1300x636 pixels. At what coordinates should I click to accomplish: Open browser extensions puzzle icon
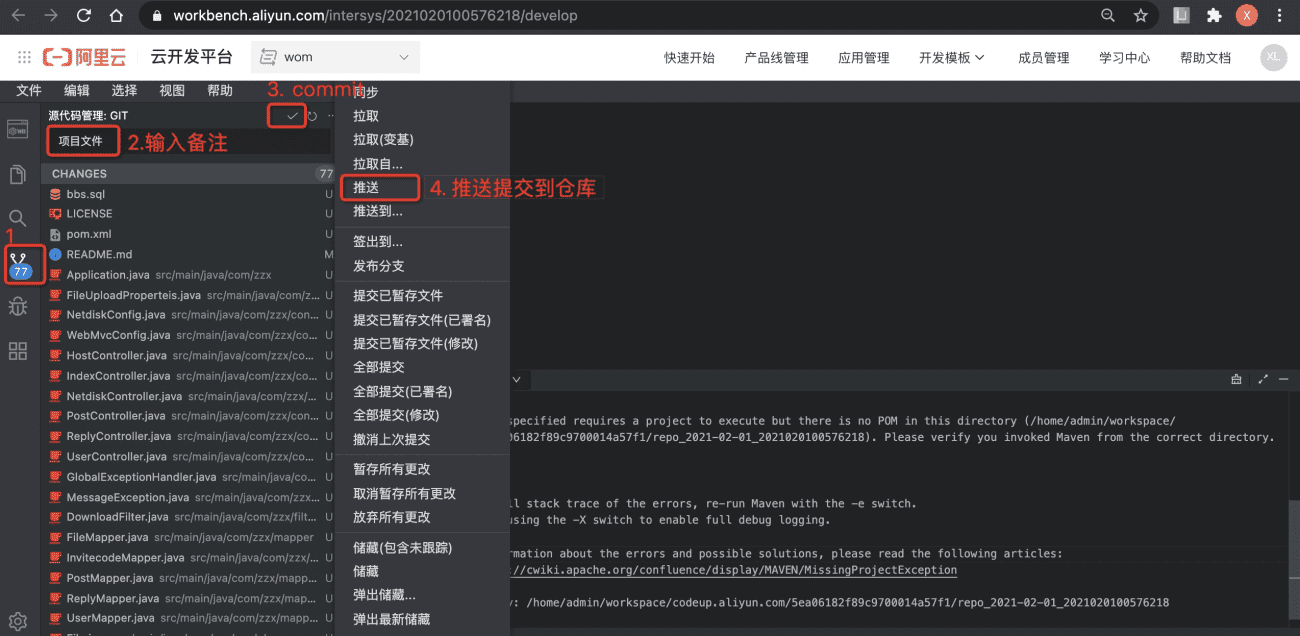1214,16
